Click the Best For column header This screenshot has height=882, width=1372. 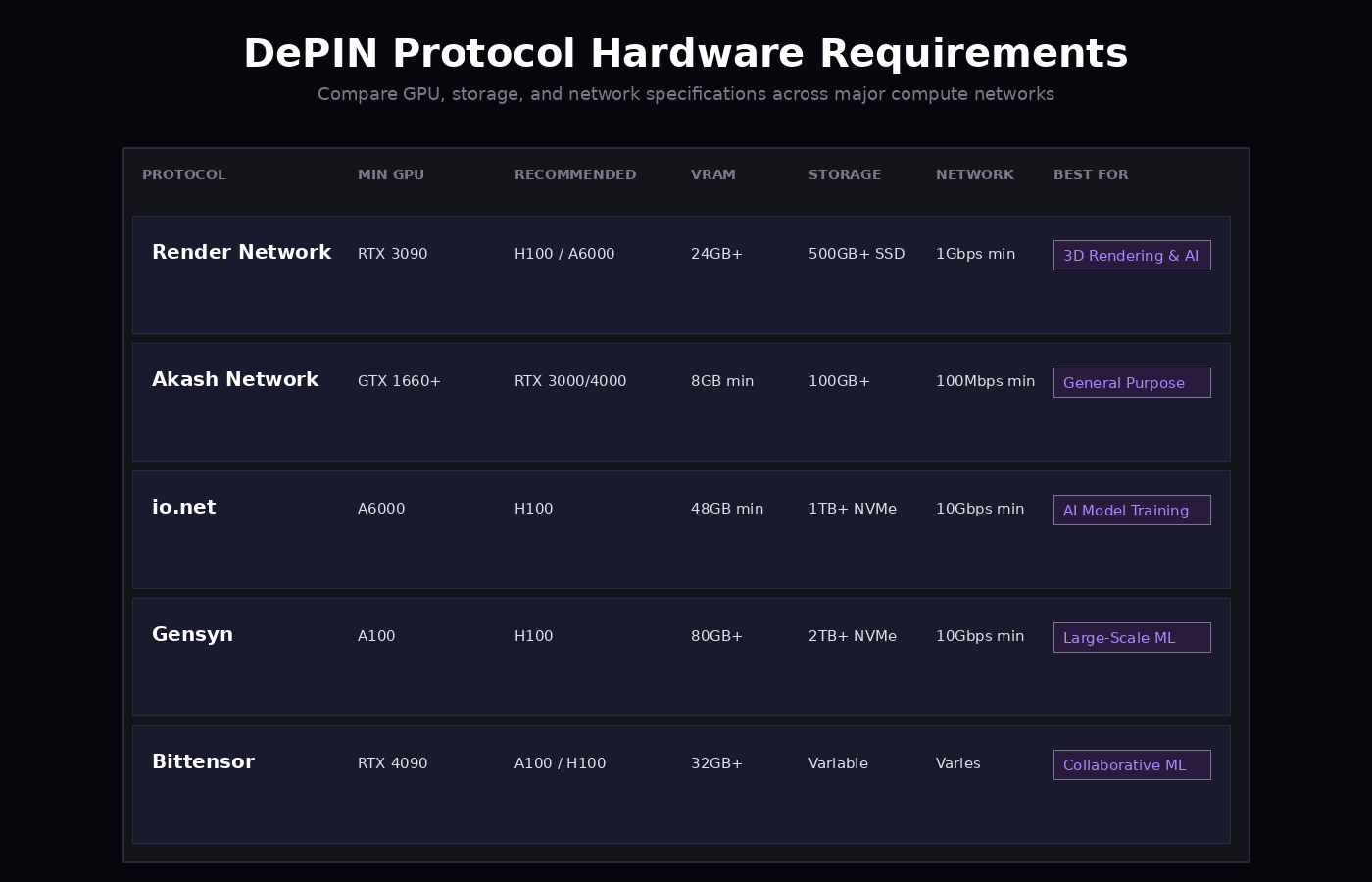click(x=1090, y=175)
